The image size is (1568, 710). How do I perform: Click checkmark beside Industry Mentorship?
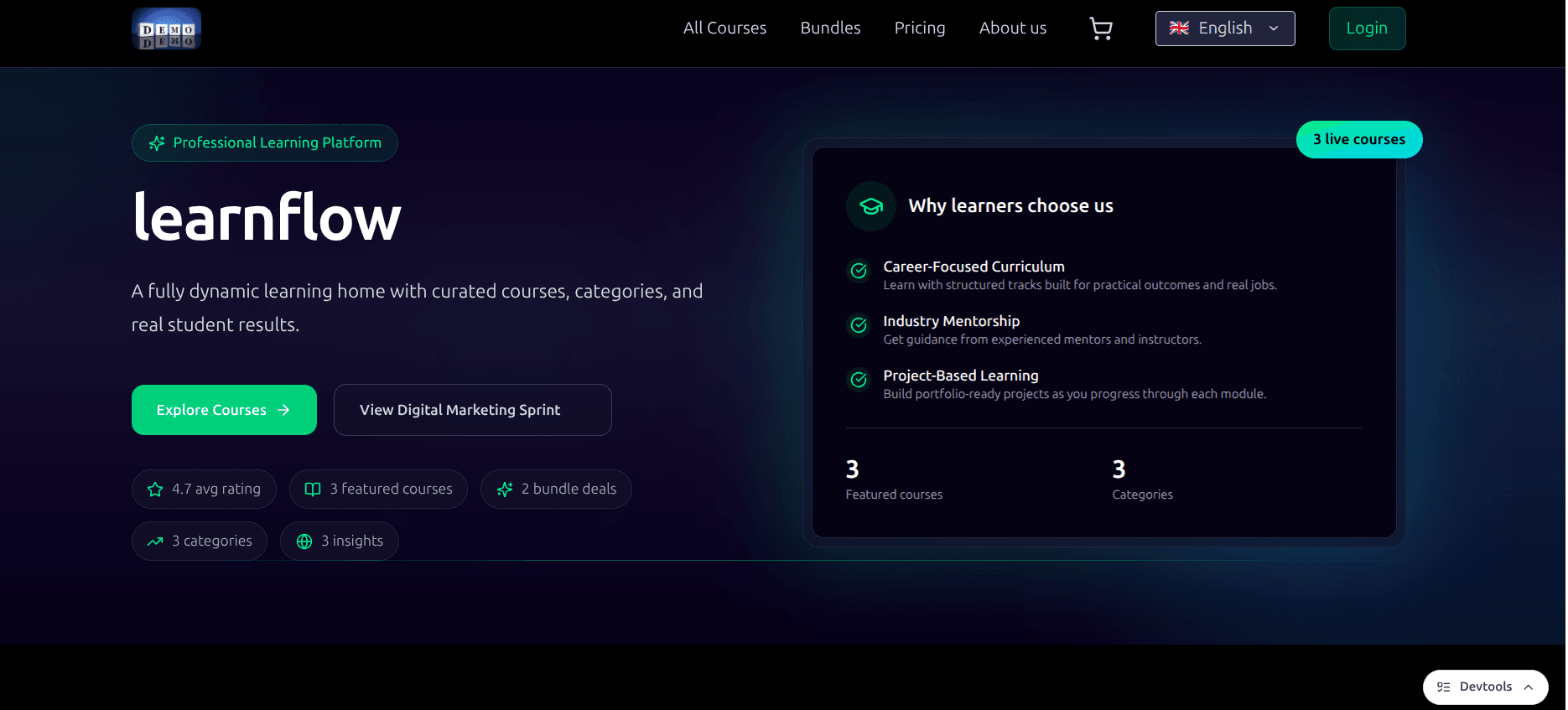pos(859,325)
